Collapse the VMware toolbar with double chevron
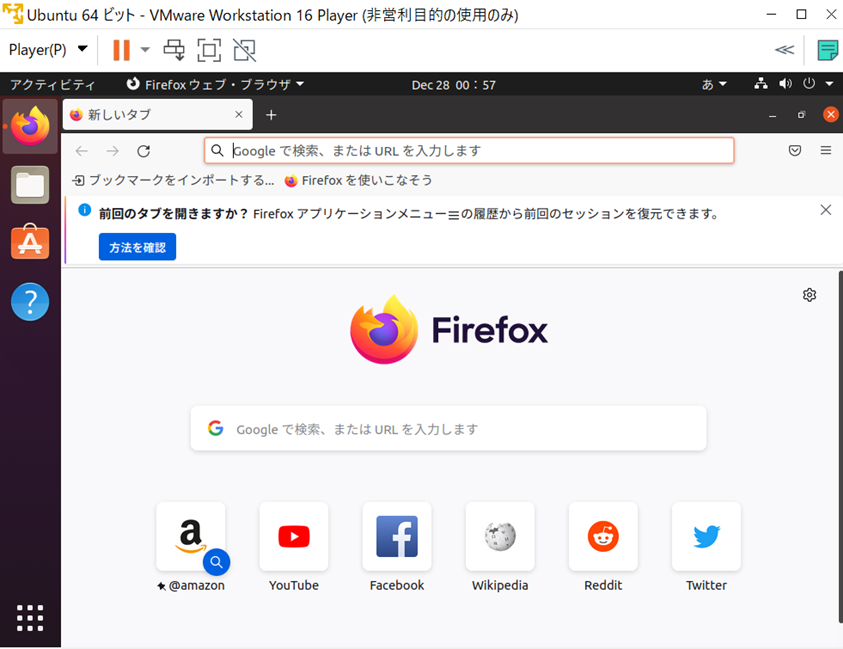The height and width of the screenshot is (649, 843). point(784,50)
